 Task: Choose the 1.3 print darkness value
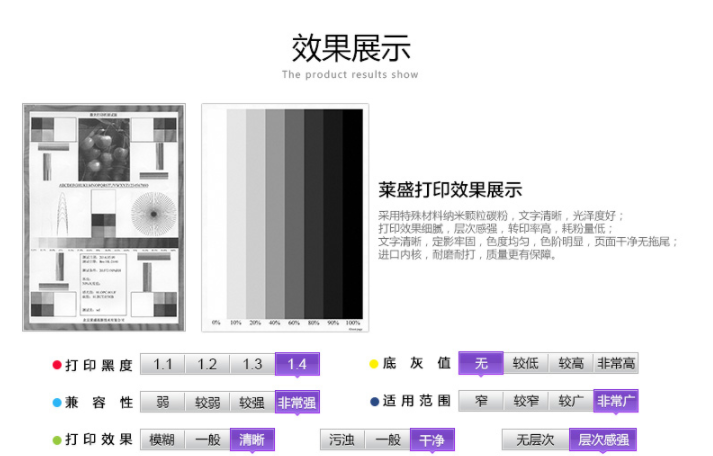pyautogui.click(x=252, y=364)
